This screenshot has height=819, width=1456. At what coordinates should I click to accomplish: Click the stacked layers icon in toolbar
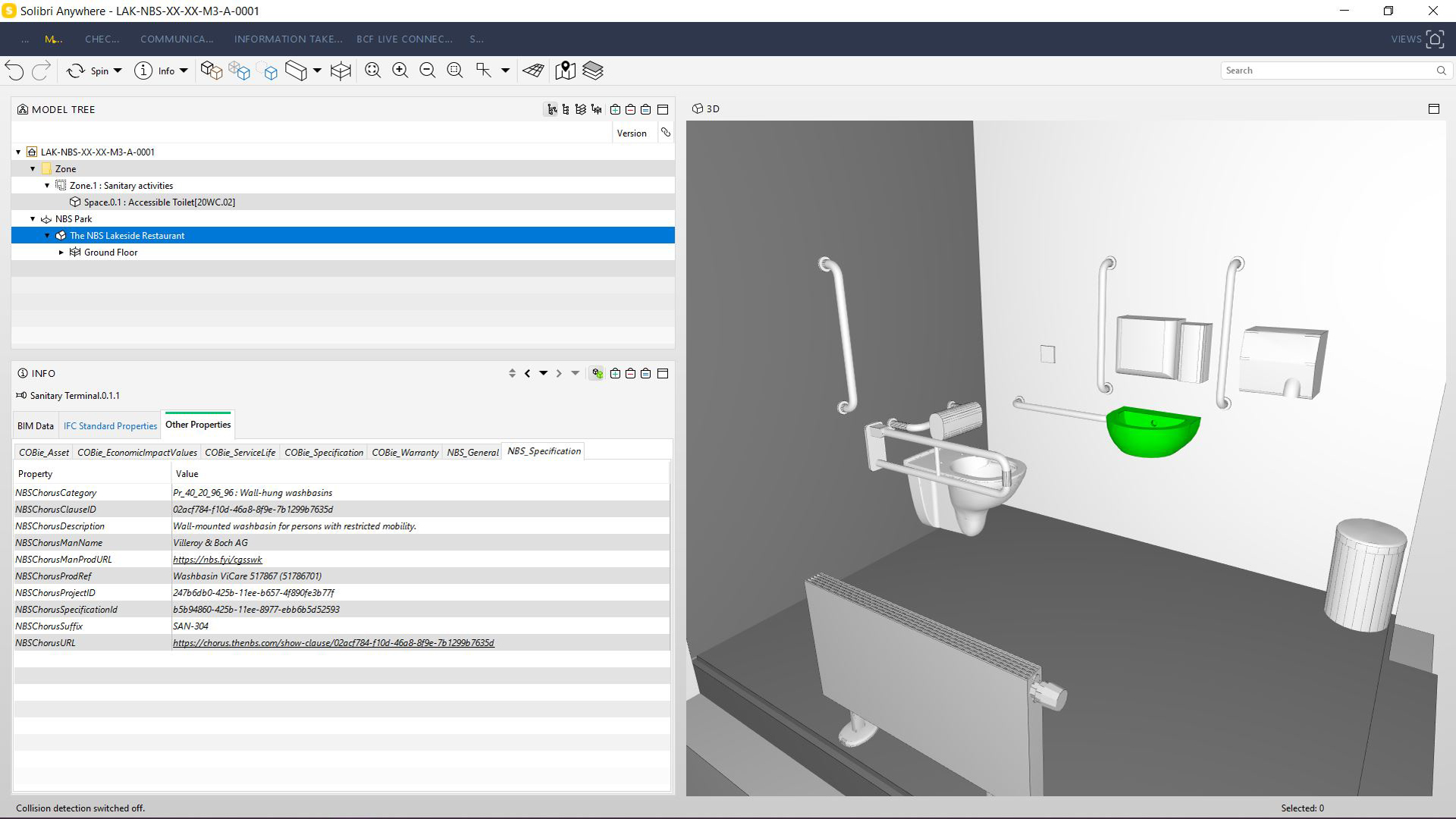592,71
